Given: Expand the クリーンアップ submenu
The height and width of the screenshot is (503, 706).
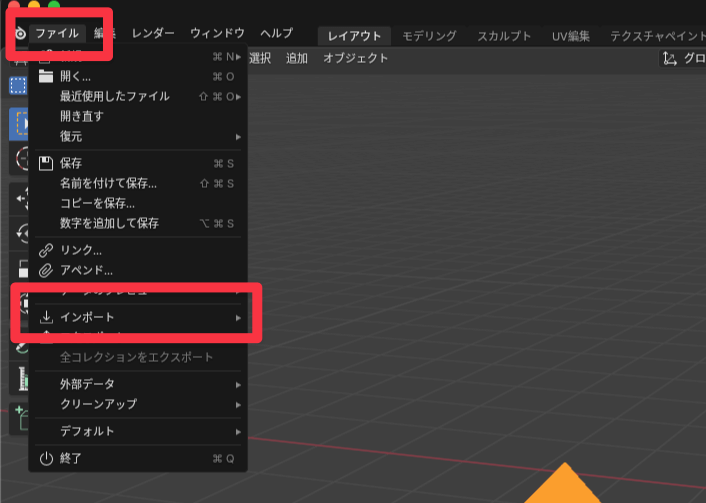Looking at the screenshot, I should pyautogui.click(x=138, y=404).
